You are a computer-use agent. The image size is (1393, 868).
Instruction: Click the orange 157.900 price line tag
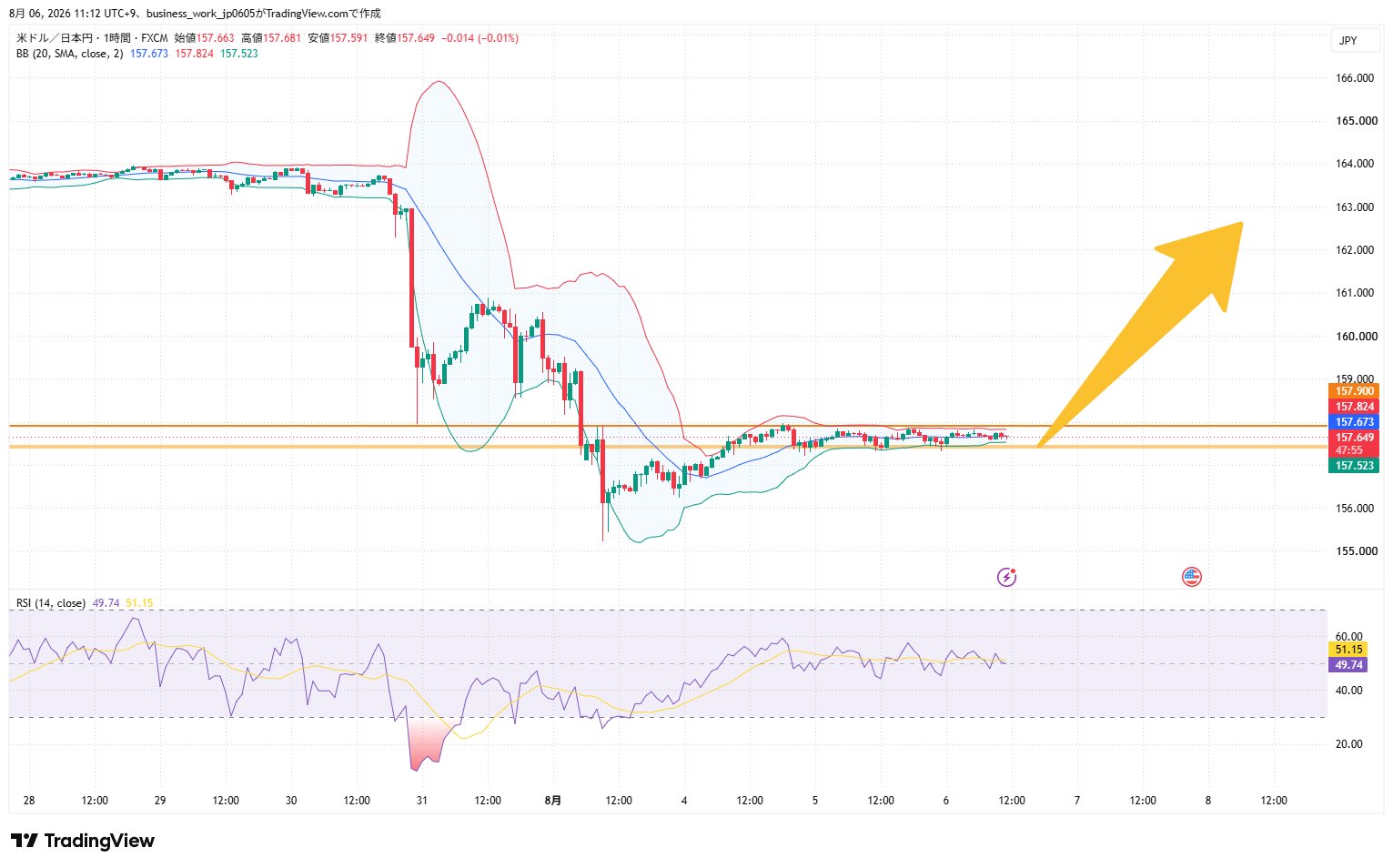pyautogui.click(x=1354, y=391)
